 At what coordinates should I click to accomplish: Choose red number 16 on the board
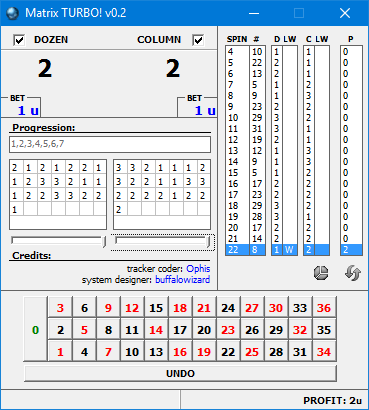(x=180, y=352)
